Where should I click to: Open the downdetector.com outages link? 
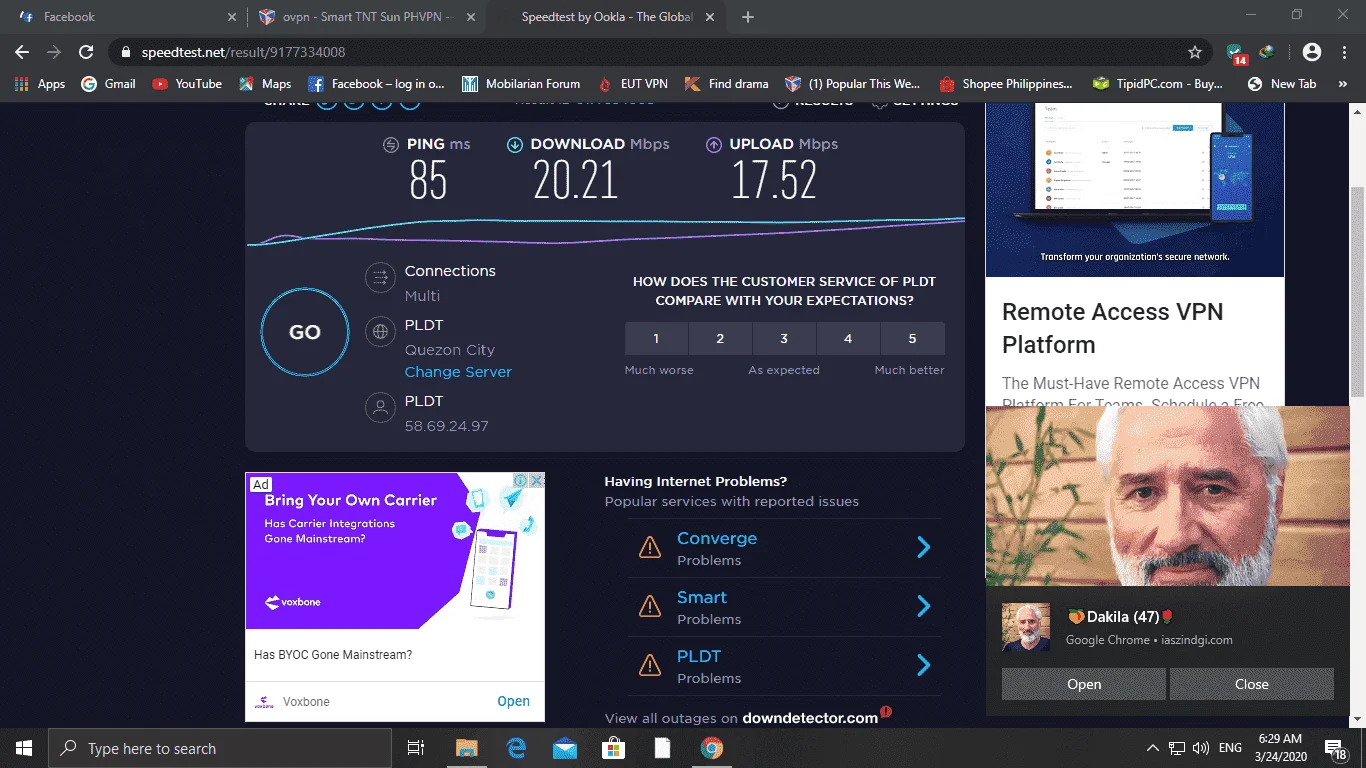pyautogui.click(x=810, y=718)
